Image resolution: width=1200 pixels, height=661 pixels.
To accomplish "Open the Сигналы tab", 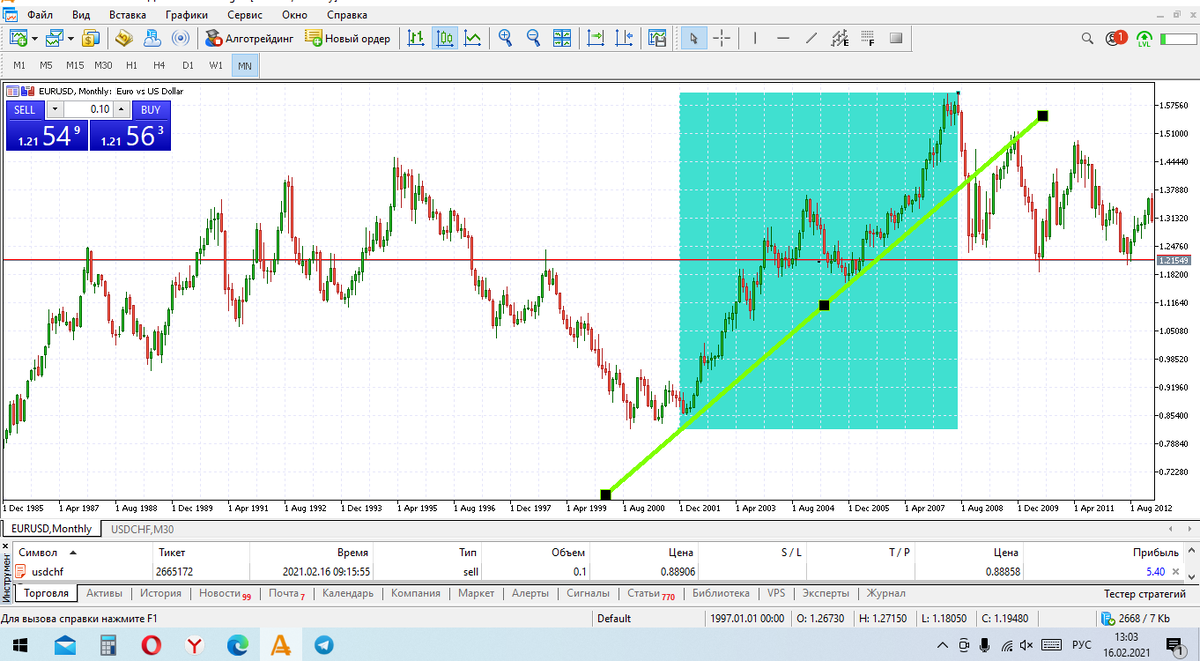I will 587,593.
